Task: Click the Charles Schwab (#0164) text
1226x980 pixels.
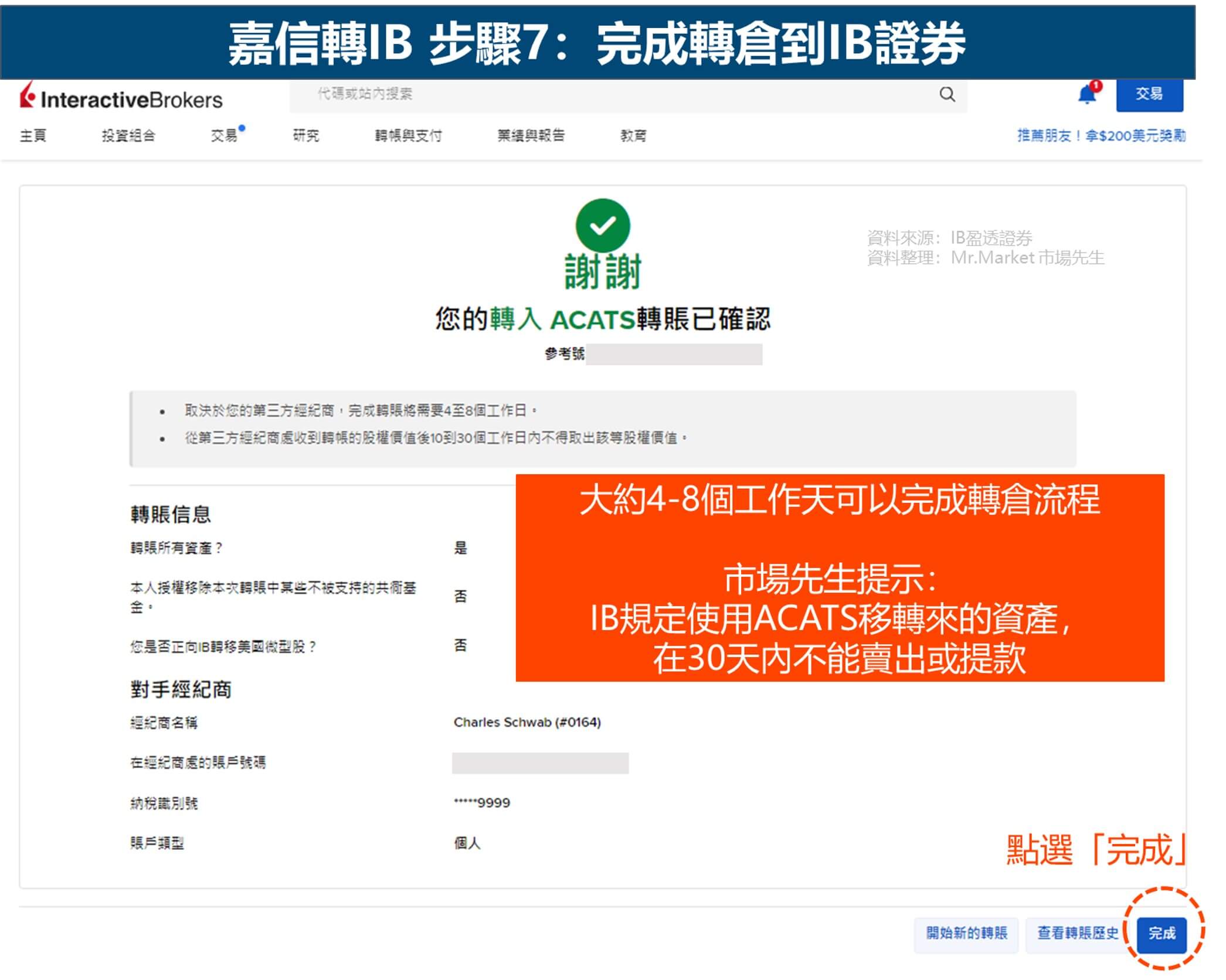Action: tap(527, 722)
